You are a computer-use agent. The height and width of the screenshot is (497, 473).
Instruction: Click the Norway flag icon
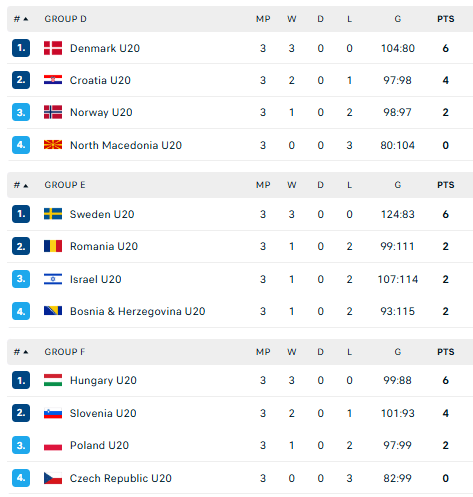pyautogui.click(x=53, y=112)
